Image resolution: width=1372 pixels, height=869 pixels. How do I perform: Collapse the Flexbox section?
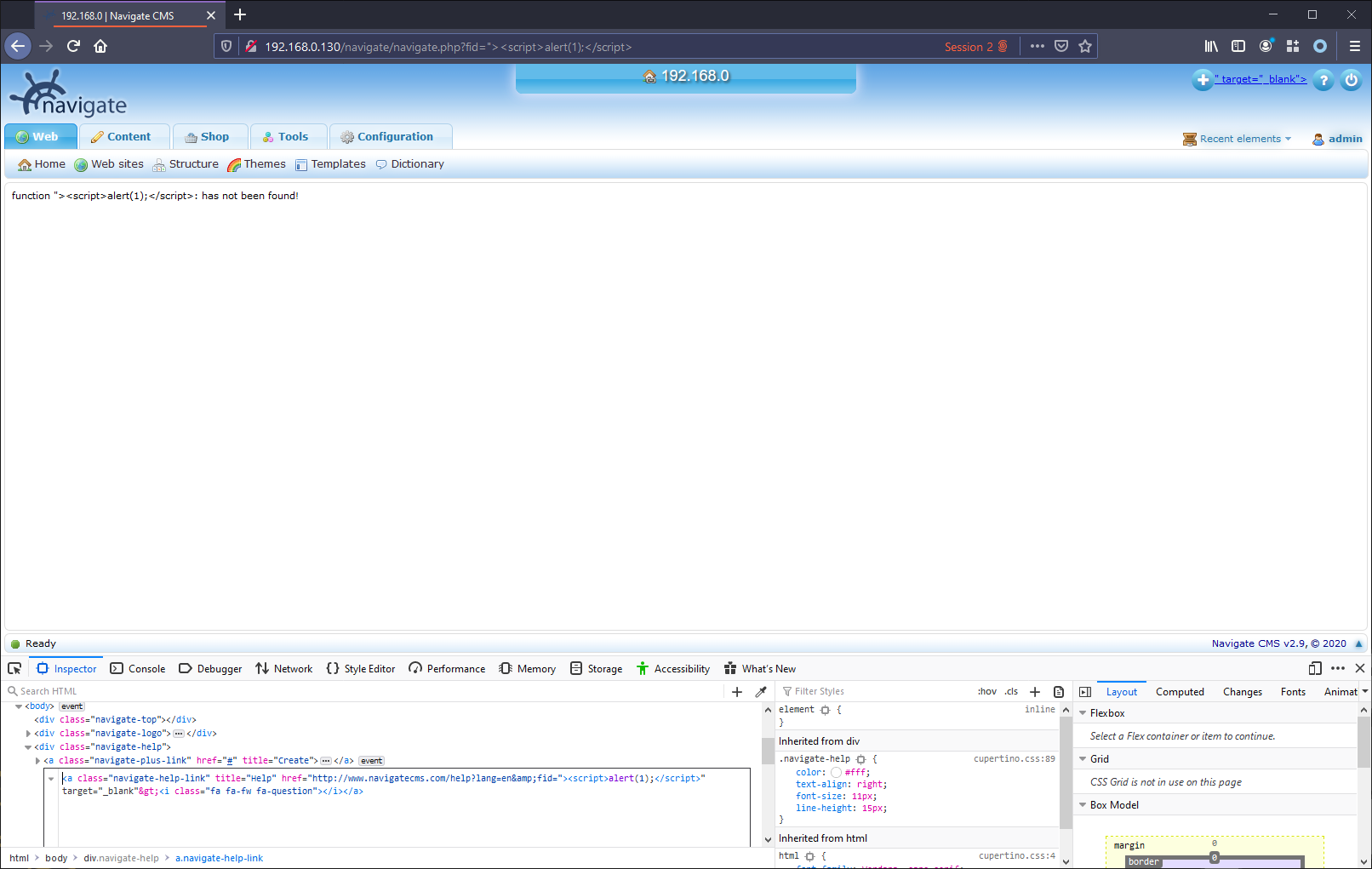click(1083, 713)
